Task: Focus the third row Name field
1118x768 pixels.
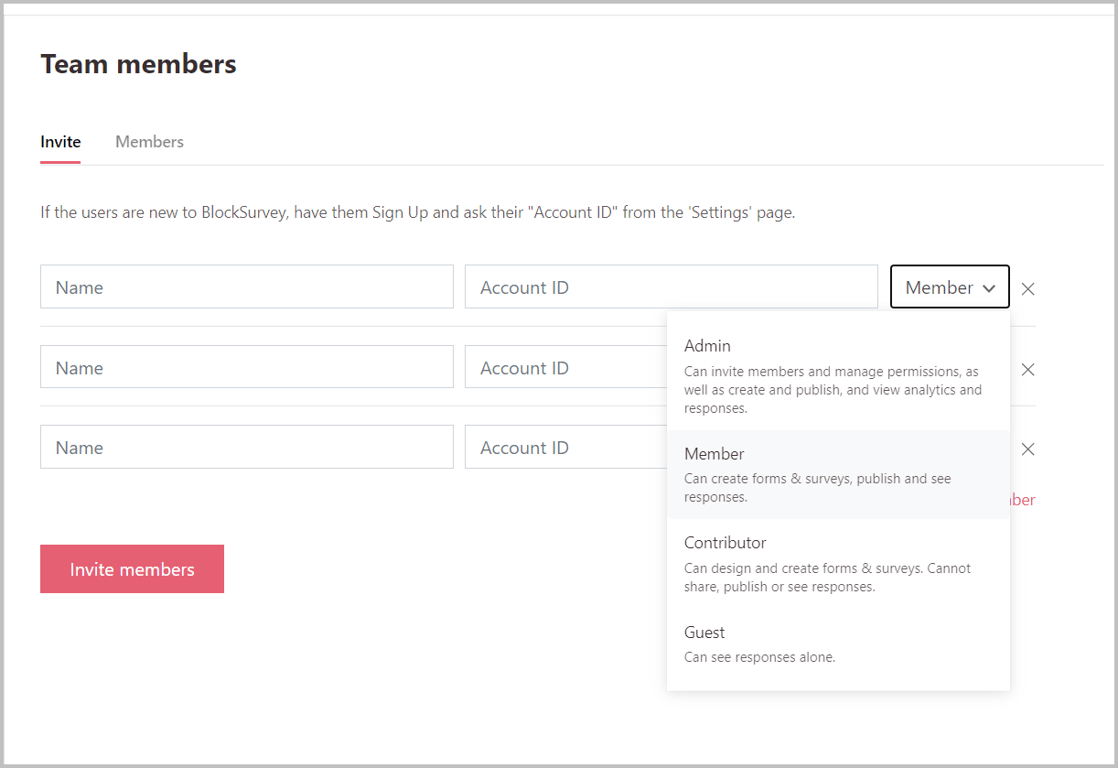Action: 246,447
